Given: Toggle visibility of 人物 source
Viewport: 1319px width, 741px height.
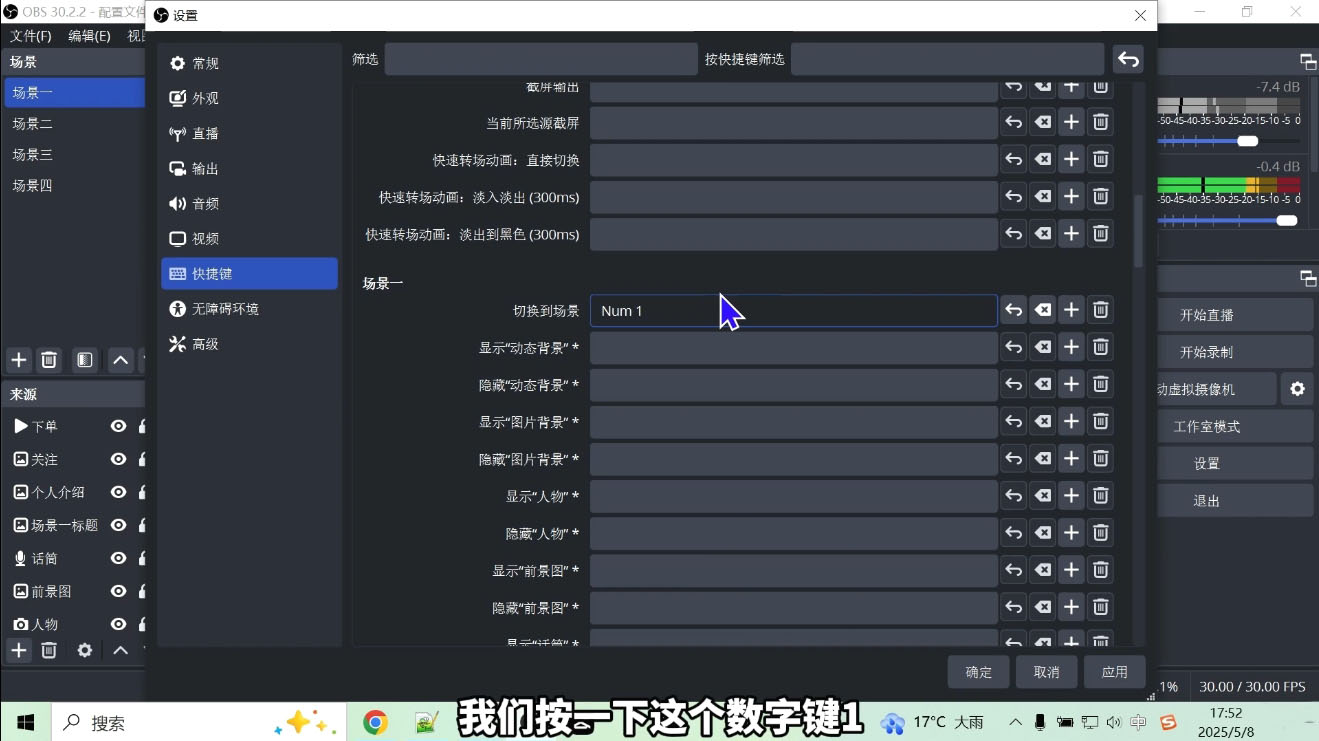Looking at the screenshot, I should pyautogui.click(x=118, y=625).
